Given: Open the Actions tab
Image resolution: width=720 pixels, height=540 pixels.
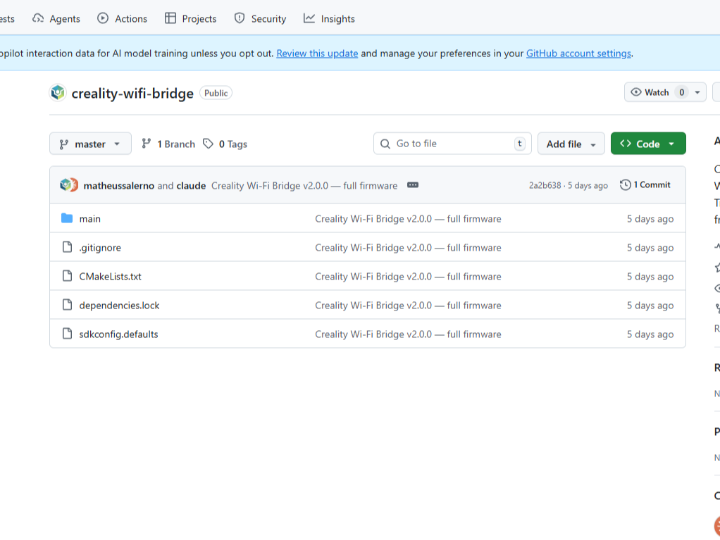Looking at the screenshot, I should tap(122, 19).
